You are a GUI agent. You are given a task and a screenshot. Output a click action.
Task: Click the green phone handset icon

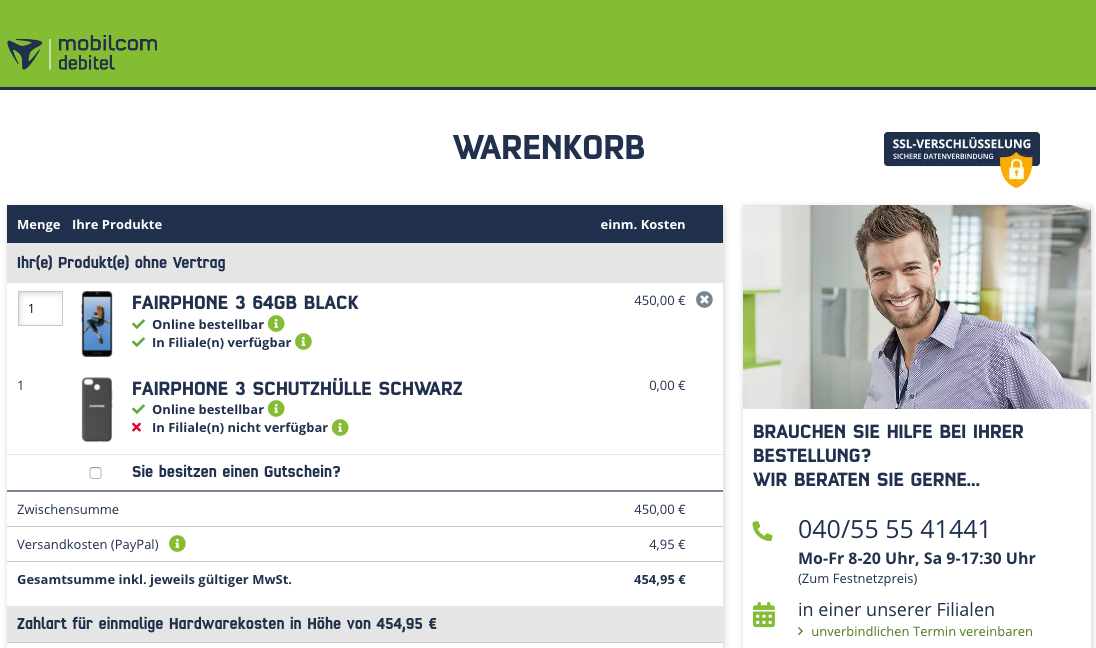pyautogui.click(x=763, y=531)
